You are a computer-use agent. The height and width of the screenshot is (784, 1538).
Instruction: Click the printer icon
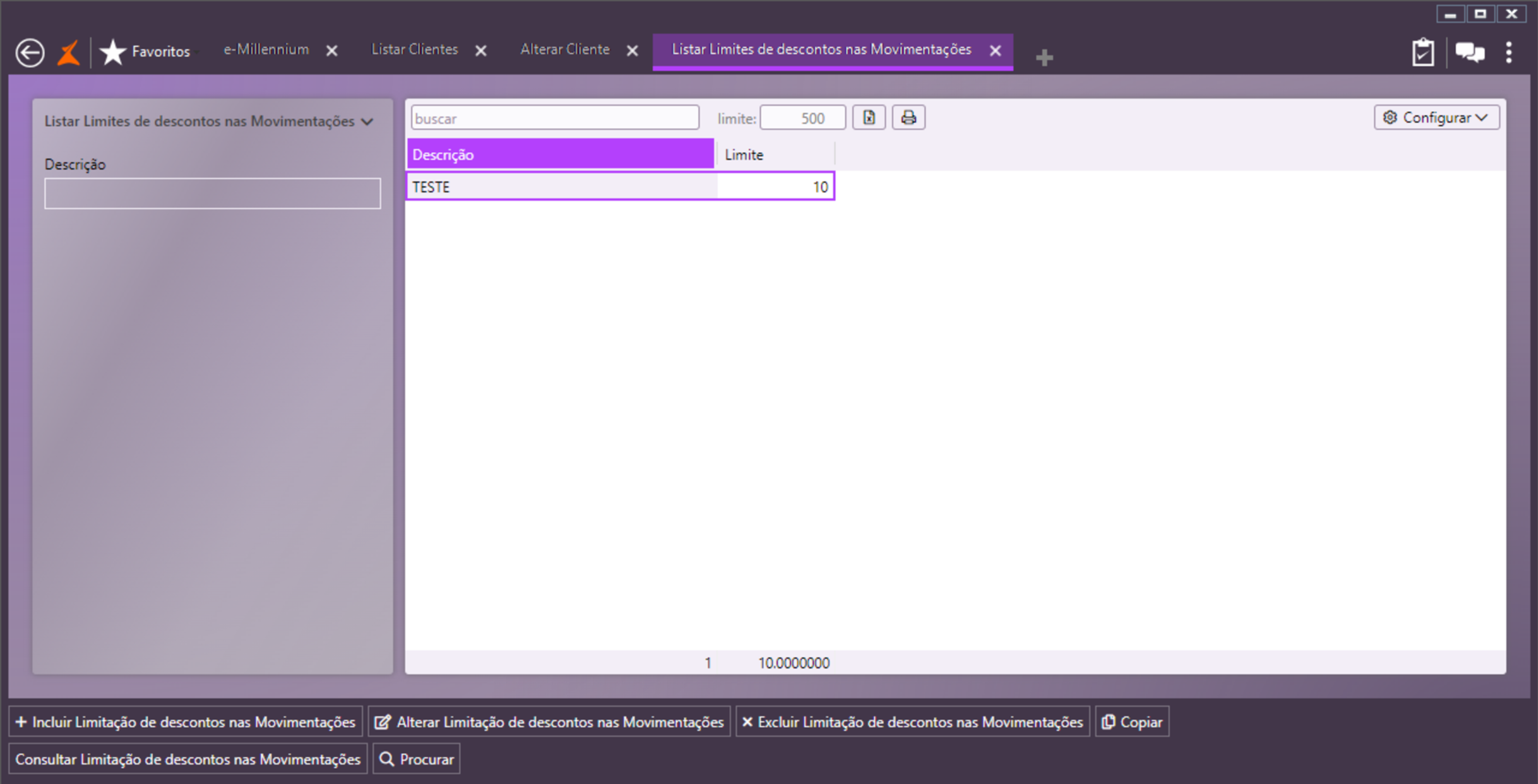click(x=908, y=117)
